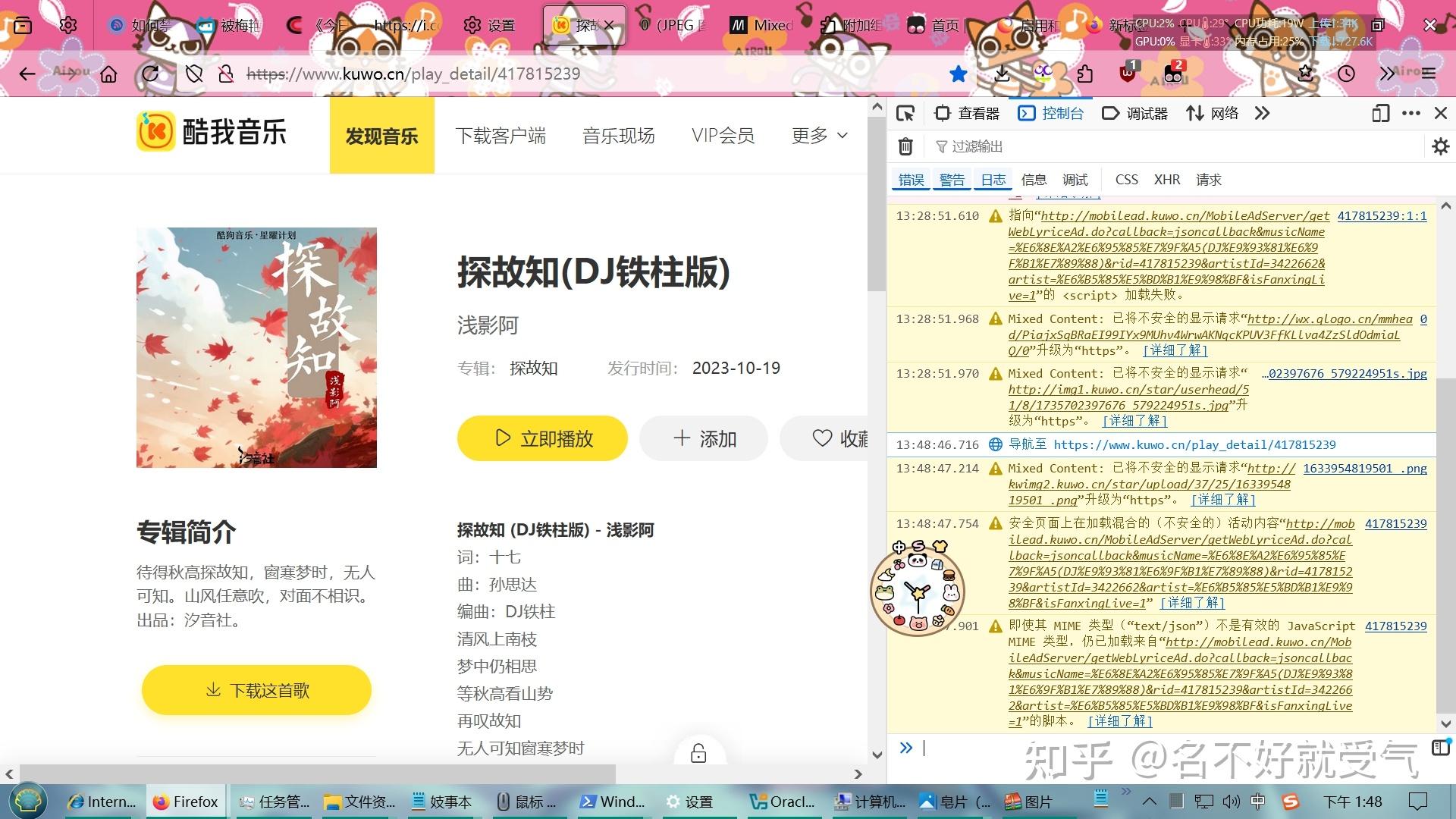1456x819 pixels.
Task: Open 下载客户端 nav item
Action: (500, 136)
